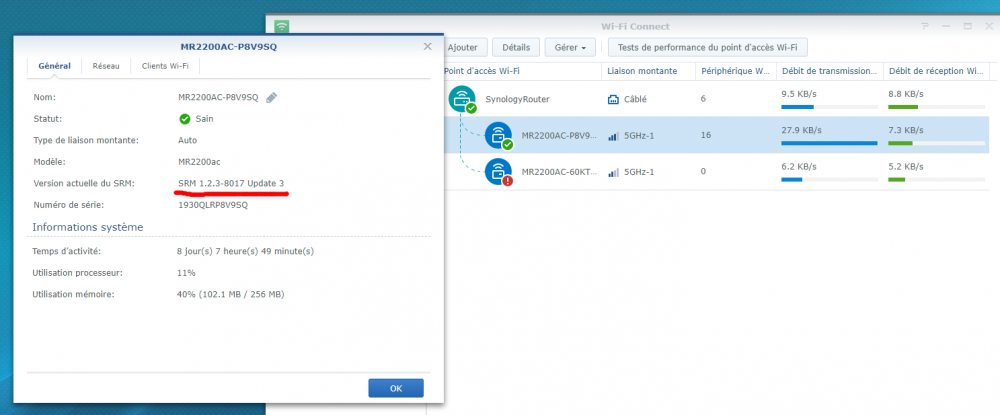Sort by Point d'accès Wi-Fi column header
Viewport: 1000px width, 415px height.
pos(521,71)
